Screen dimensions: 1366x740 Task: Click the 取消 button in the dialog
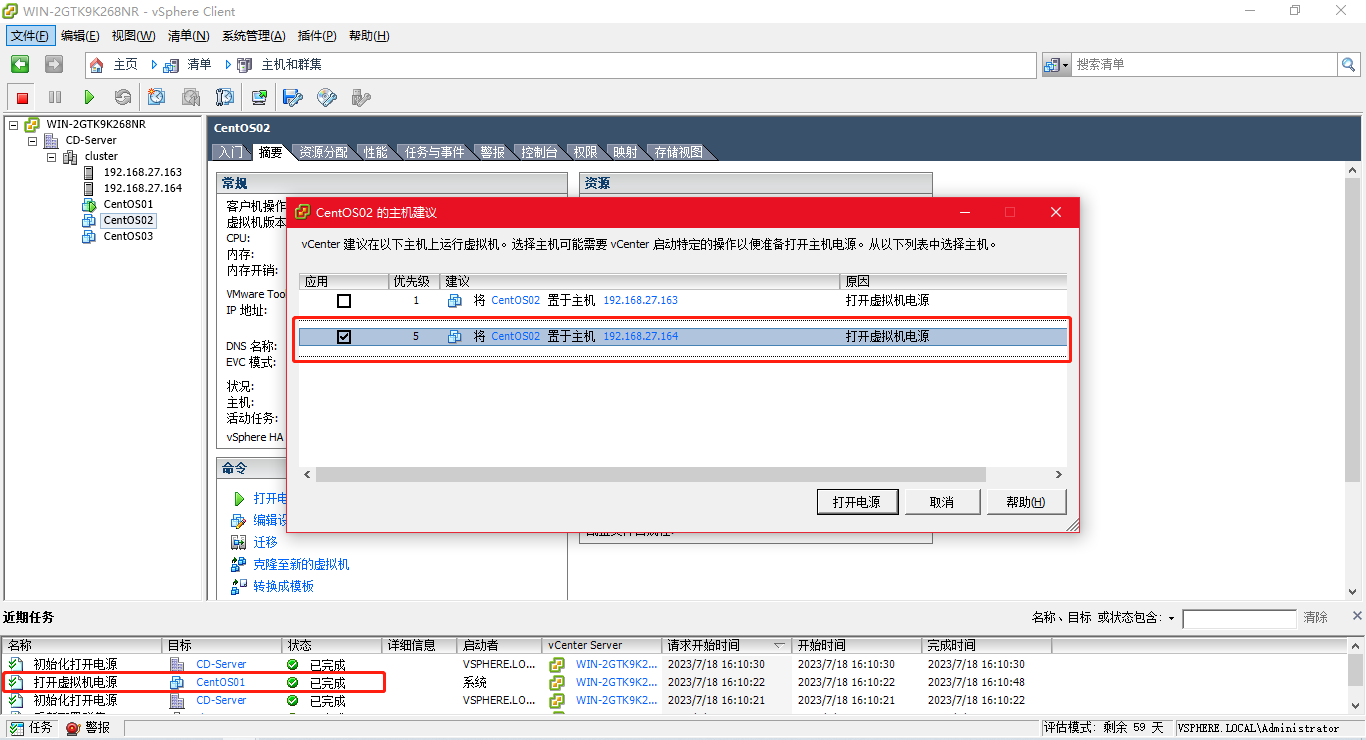click(941, 502)
